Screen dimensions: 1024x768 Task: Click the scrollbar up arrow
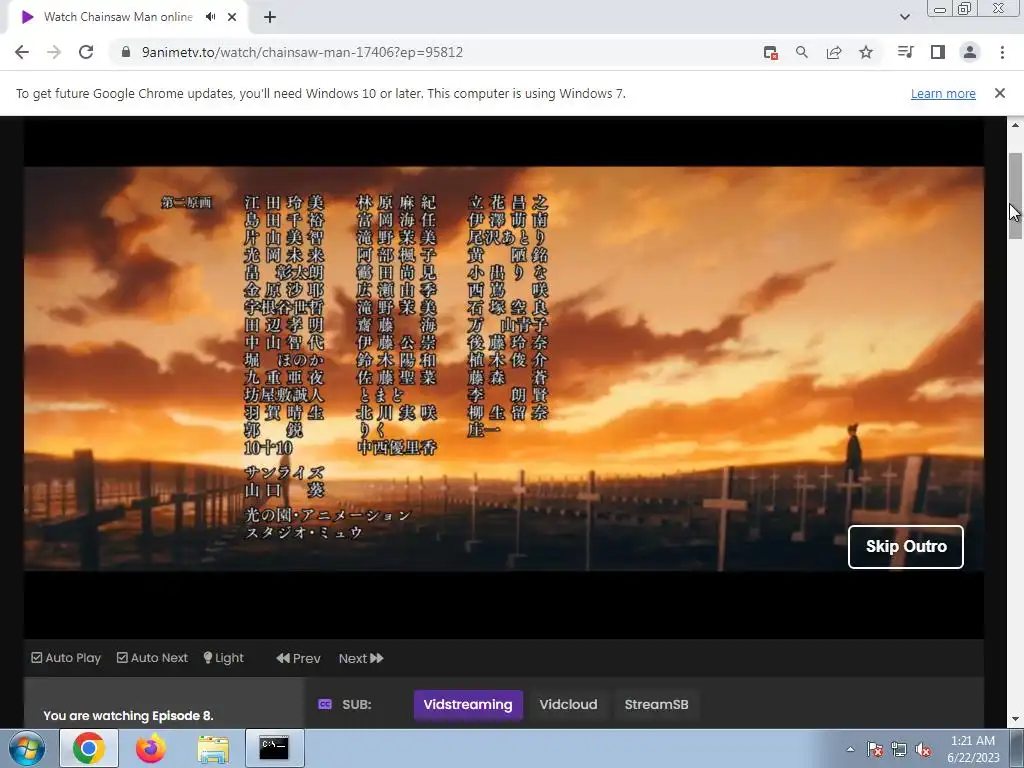click(x=1015, y=125)
